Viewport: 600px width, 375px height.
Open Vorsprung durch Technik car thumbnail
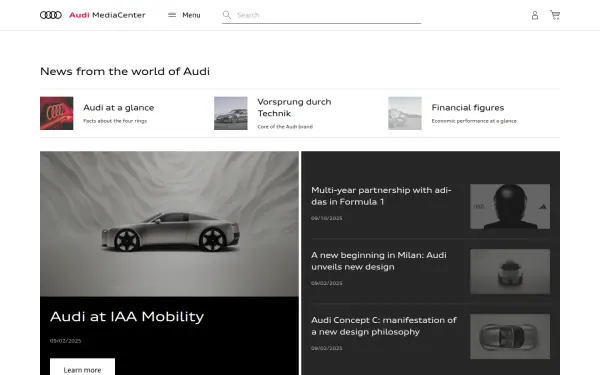tap(231, 113)
